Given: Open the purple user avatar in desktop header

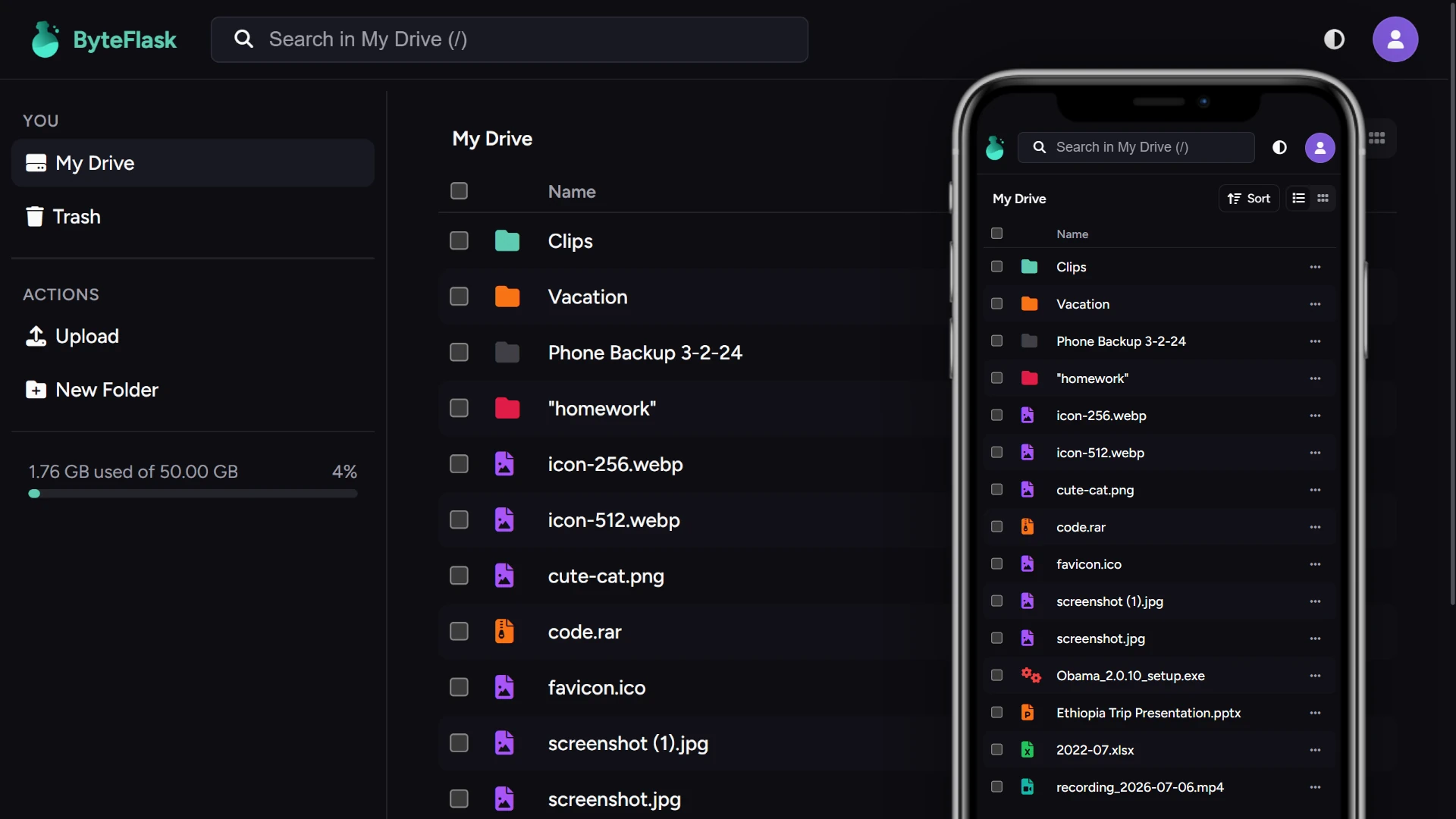Looking at the screenshot, I should click(1395, 39).
